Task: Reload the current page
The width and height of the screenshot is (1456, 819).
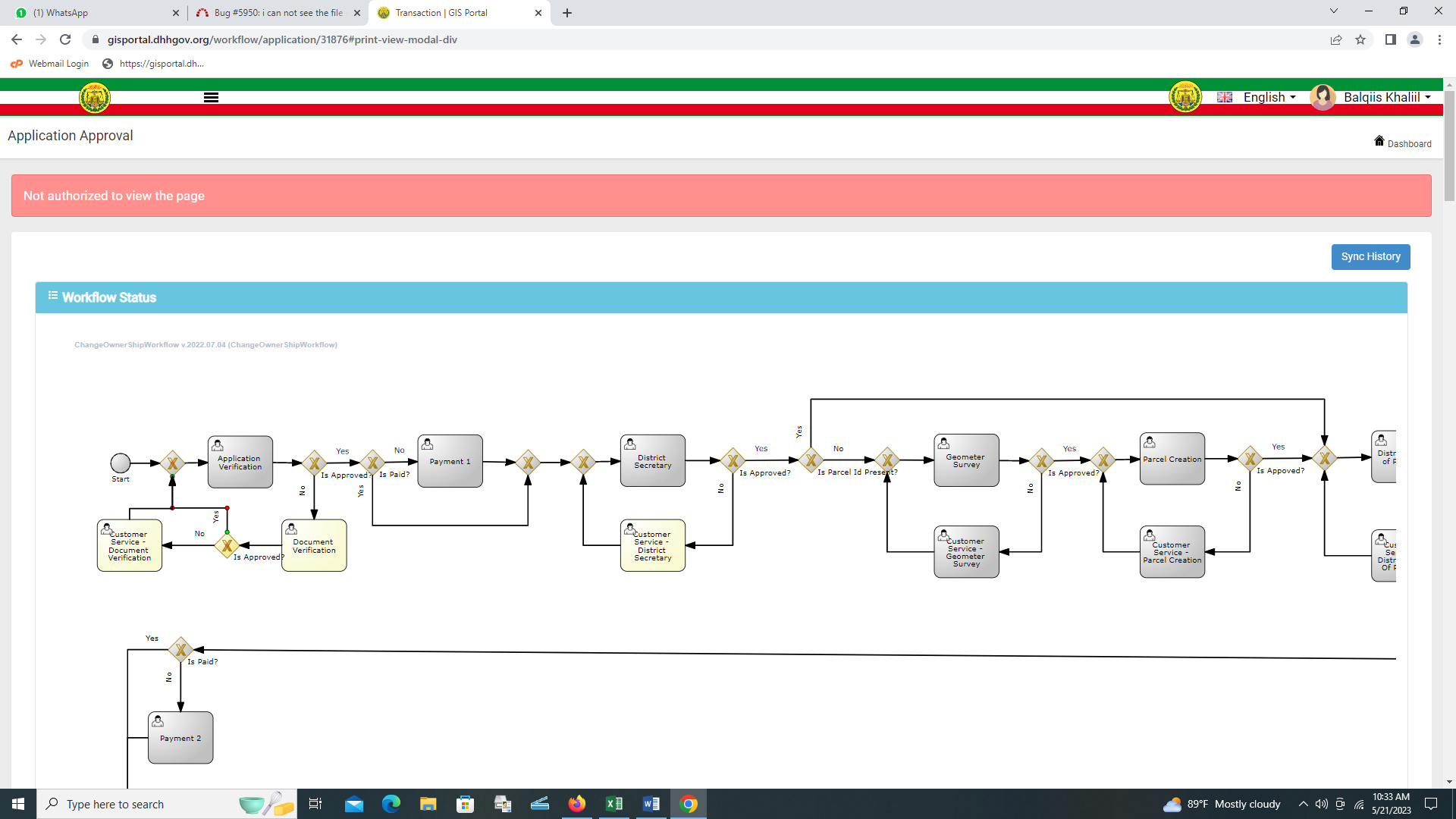Action: tap(65, 39)
